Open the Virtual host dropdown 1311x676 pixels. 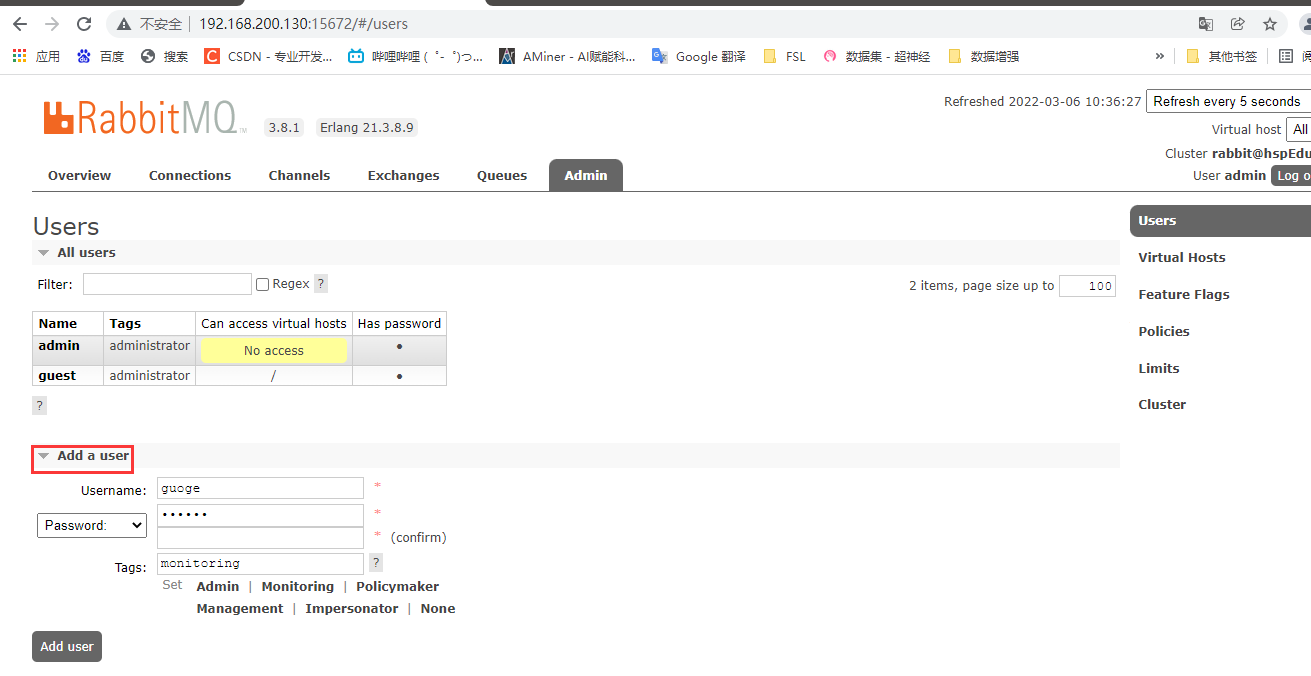pyautogui.click(x=1298, y=129)
